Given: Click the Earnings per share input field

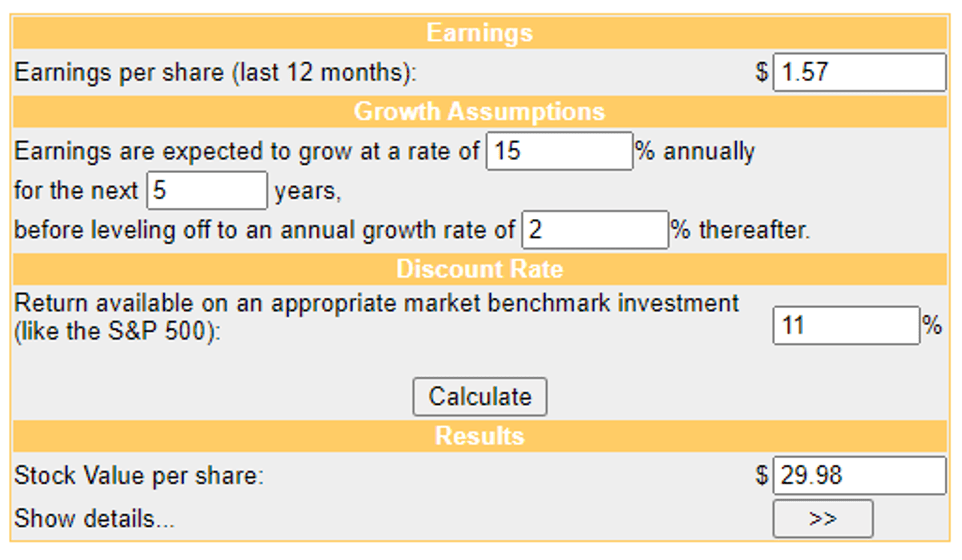Looking at the screenshot, I should coord(858,72).
